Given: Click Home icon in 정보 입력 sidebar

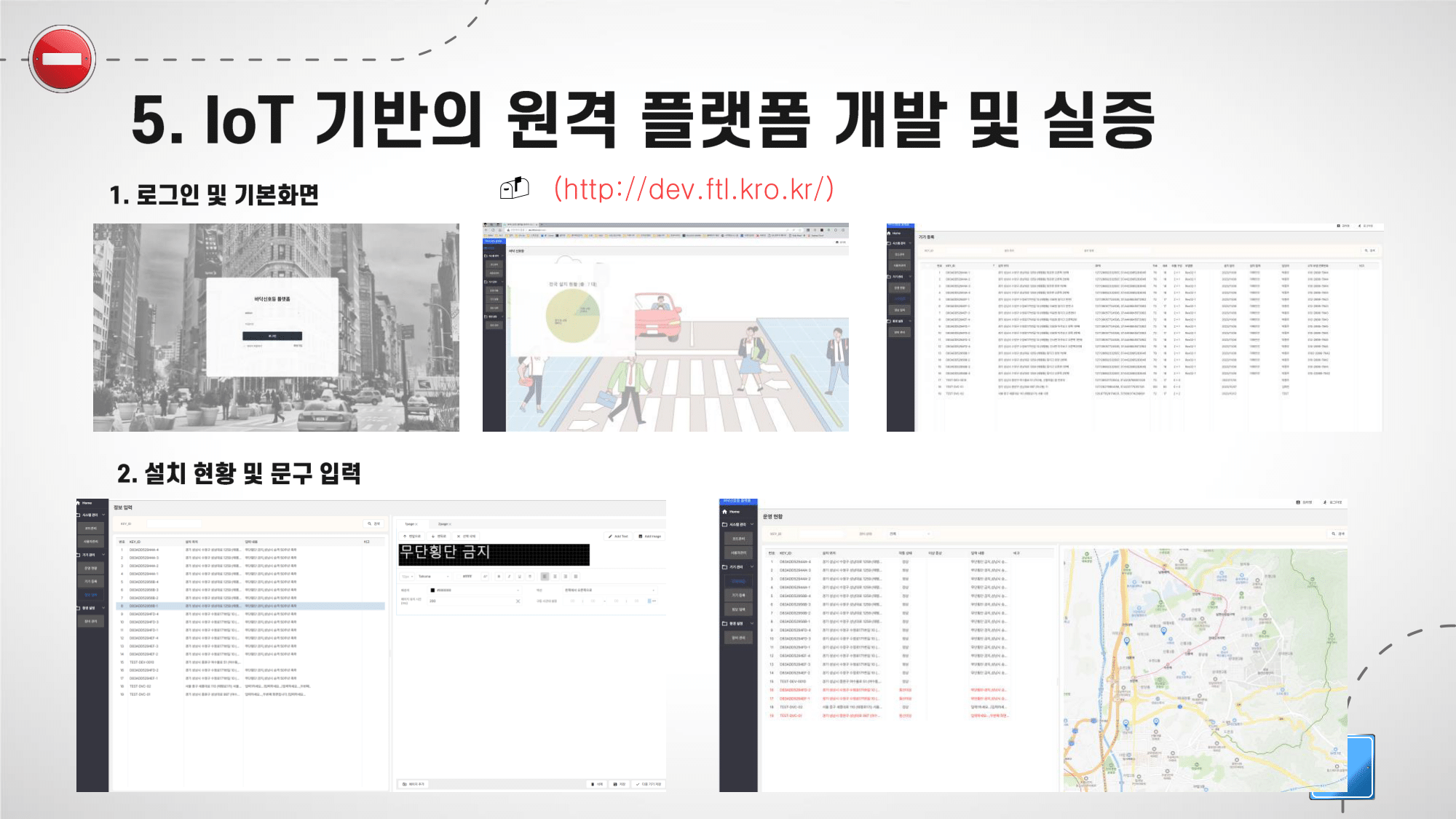Looking at the screenshot, I should point(79,503).
